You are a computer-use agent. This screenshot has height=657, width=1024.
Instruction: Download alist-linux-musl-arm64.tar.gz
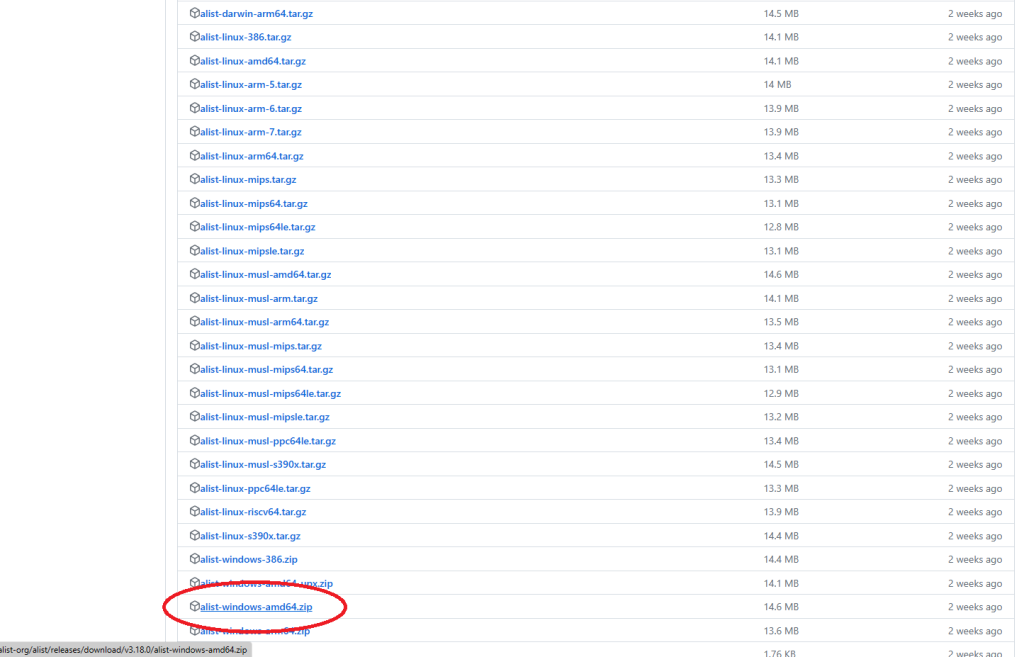pos(264,322)
